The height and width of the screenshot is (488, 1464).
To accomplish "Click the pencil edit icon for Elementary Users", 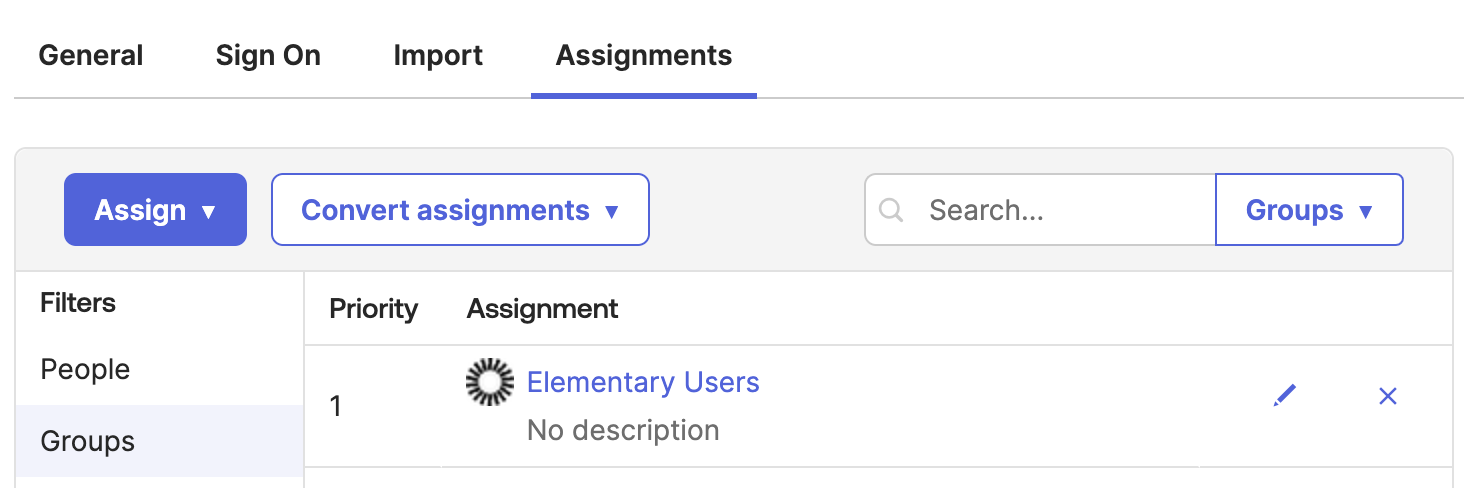I will click(x=1285, y=396).
